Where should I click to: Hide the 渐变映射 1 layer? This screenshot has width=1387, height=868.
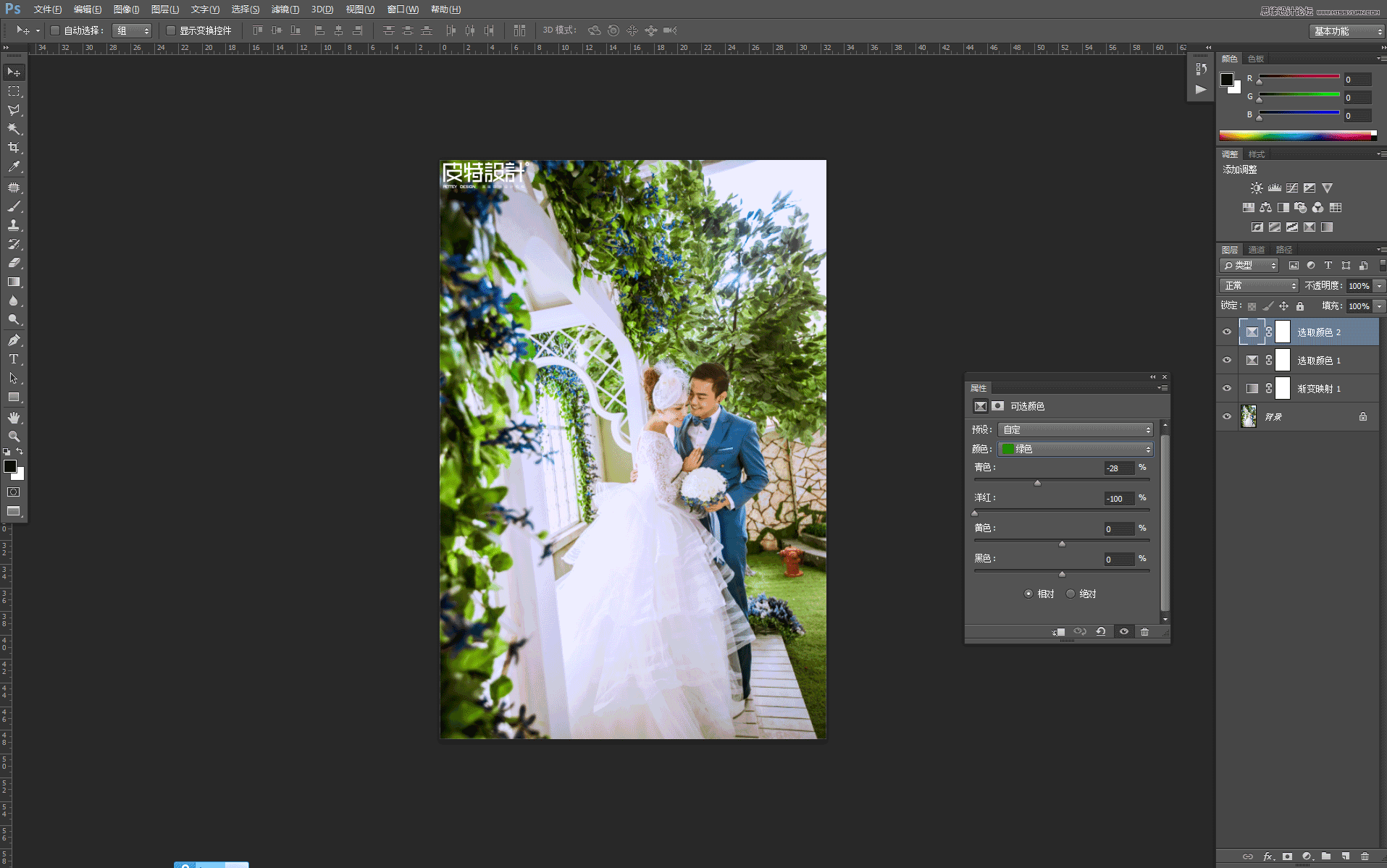tap(1227, 389)
